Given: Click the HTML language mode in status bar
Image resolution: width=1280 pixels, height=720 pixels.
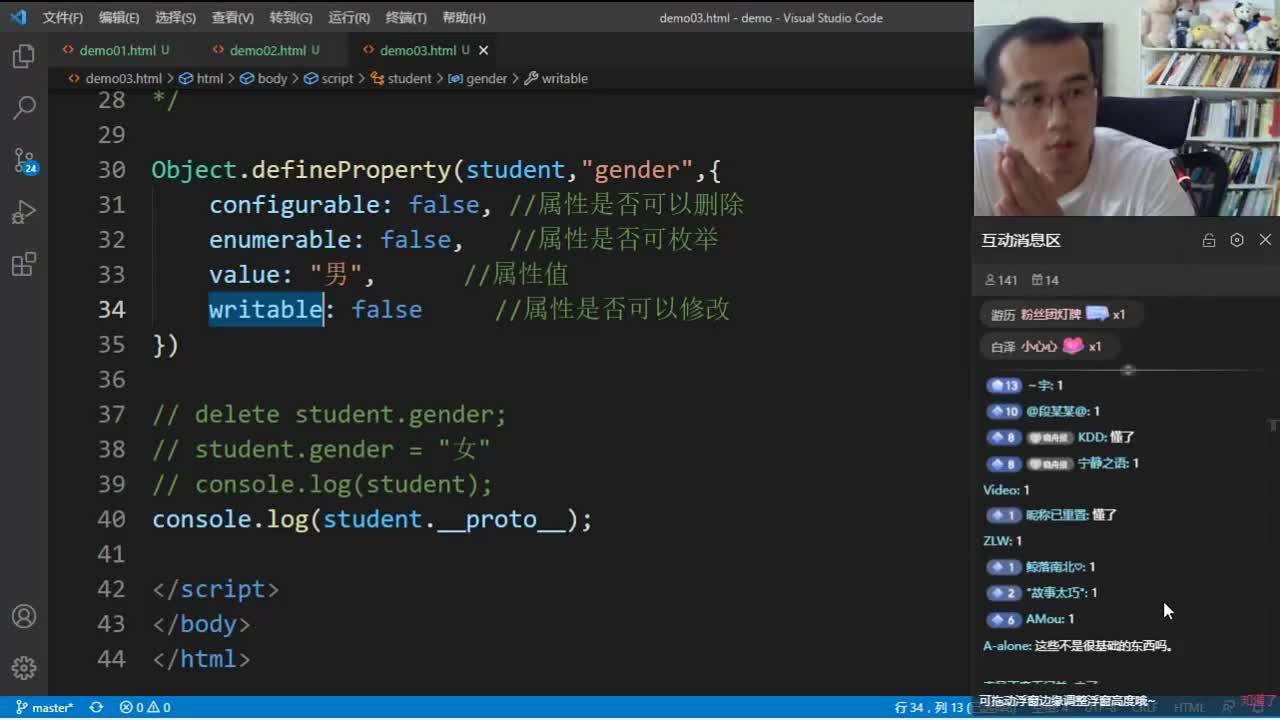Looking at the screenshot, I should tap(1189, 707).
